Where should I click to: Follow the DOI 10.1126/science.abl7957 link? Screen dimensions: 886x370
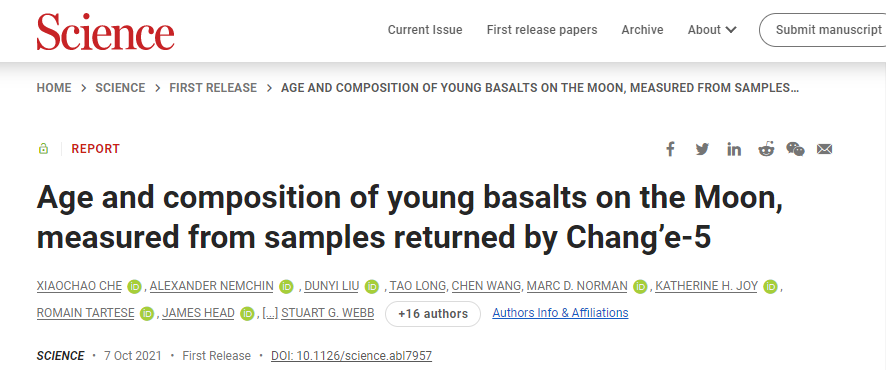(351, 356)
